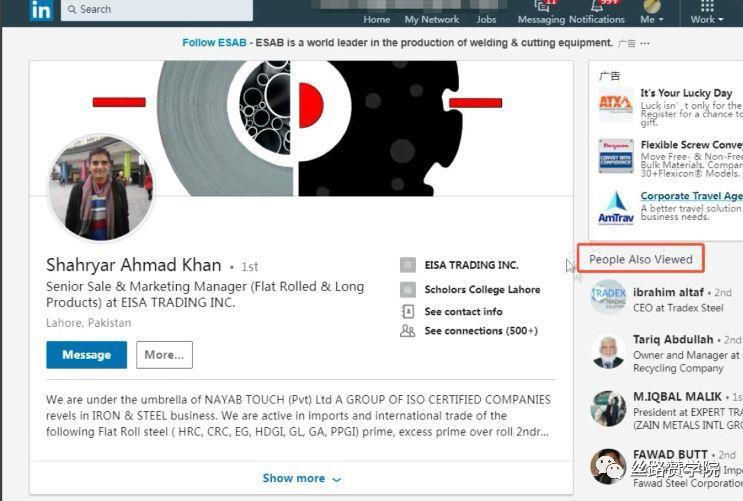Click the Work apps grid icon
The image size is (743, 501).
(707, 6)
